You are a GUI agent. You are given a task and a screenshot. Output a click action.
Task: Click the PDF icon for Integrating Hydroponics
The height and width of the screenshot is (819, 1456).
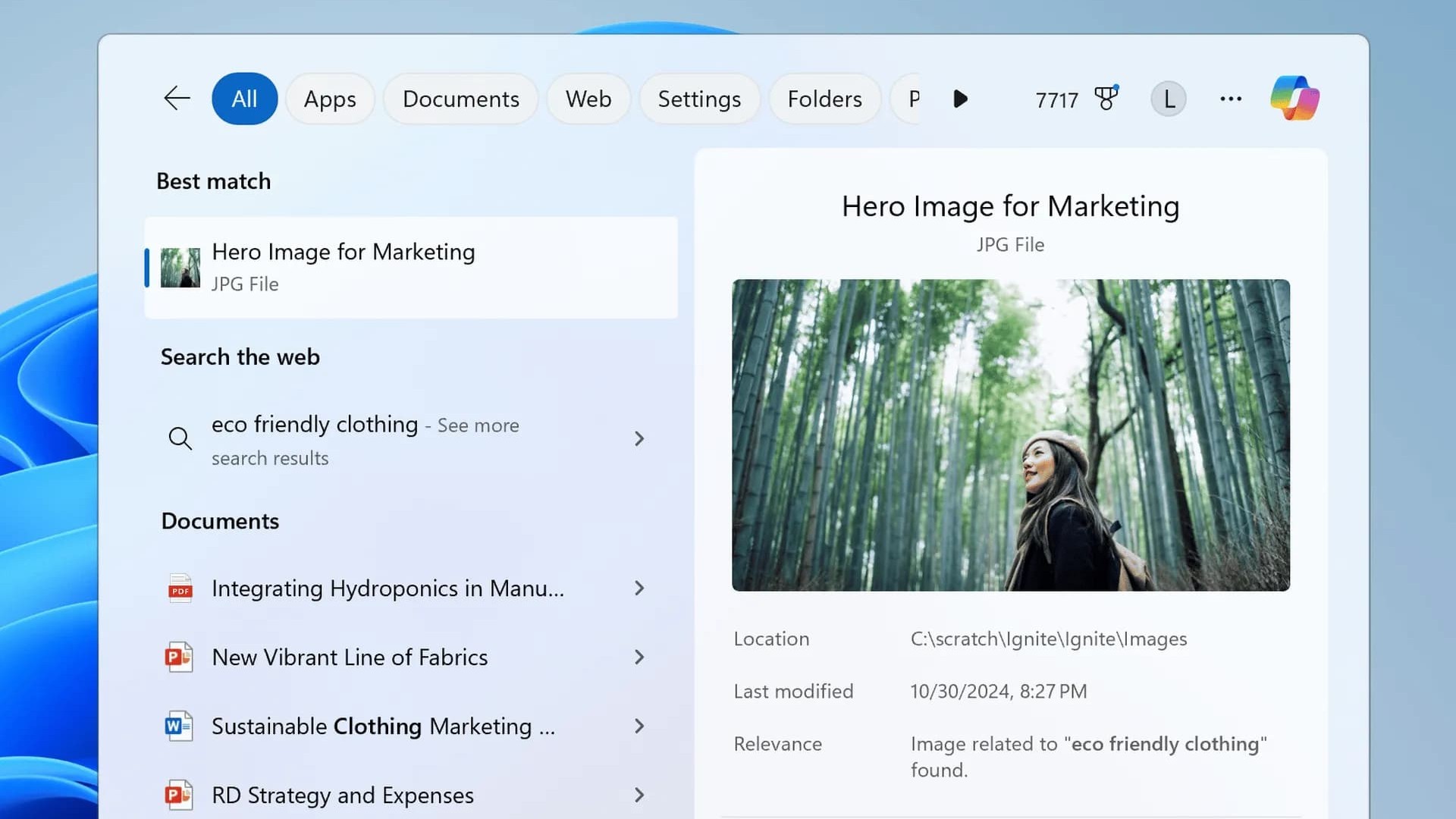click(180, 588)
